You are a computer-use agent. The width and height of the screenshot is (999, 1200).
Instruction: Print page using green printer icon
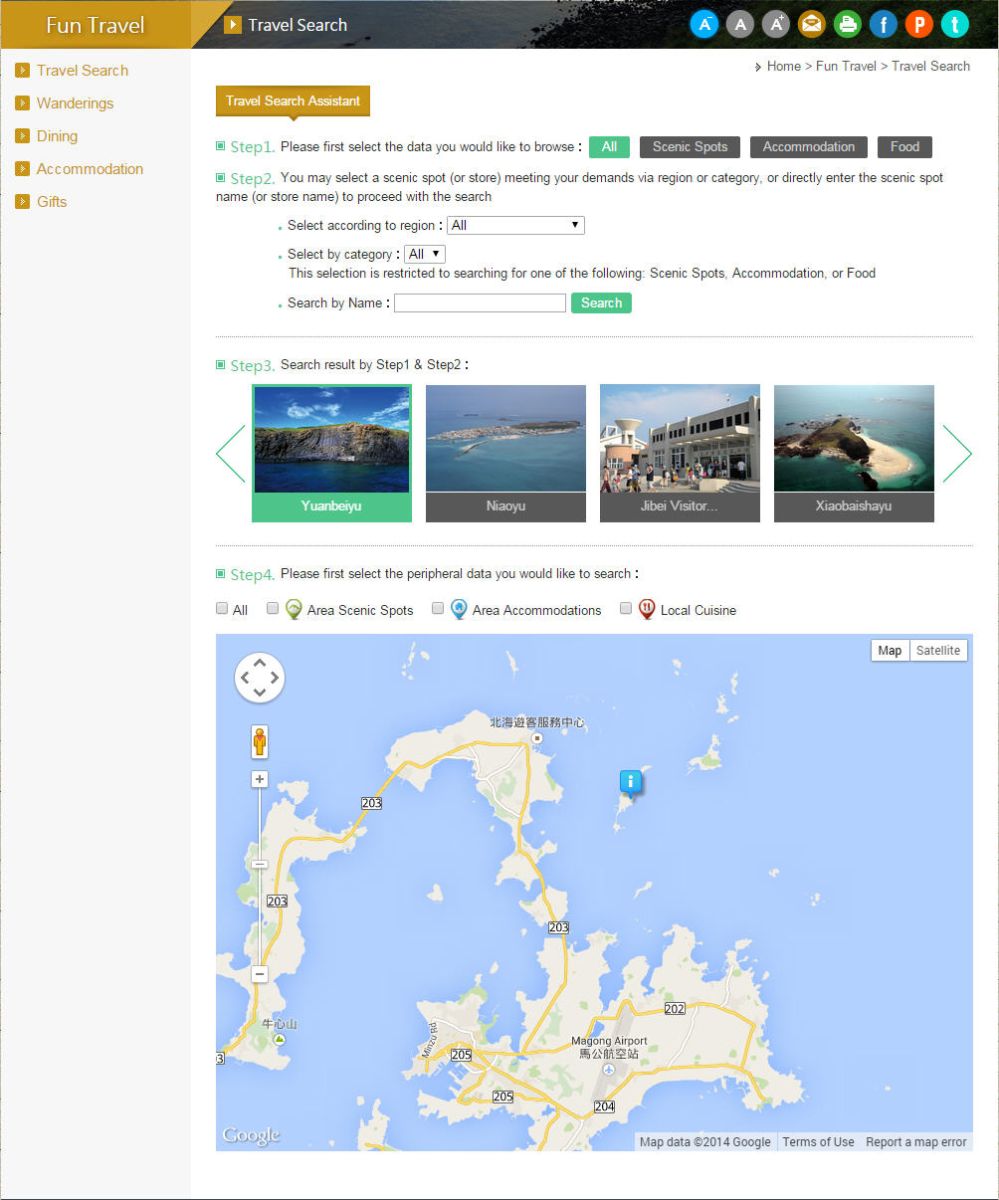[848, 24]
